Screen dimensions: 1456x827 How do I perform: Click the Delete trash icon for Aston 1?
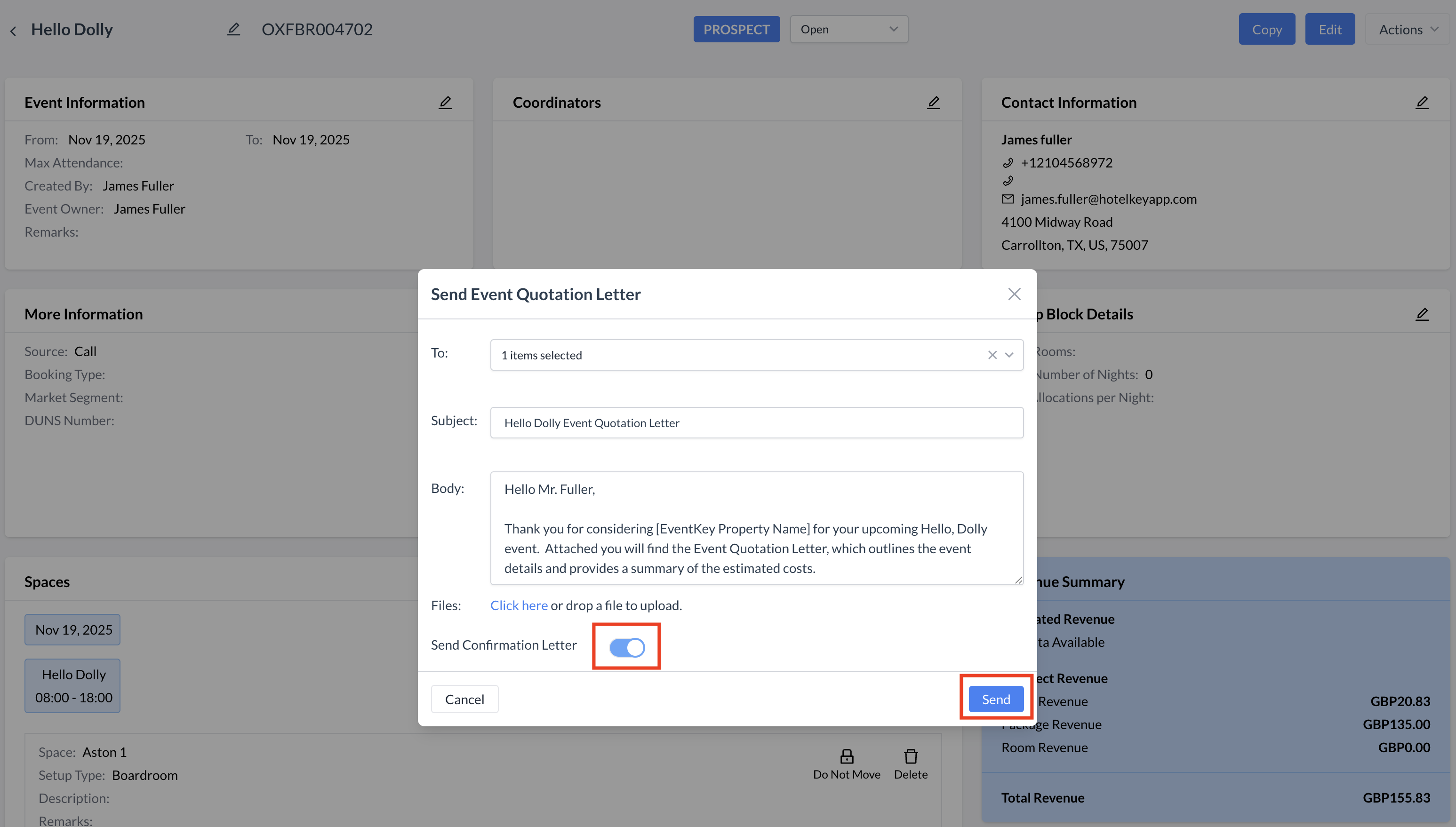(x=910, y=756)
